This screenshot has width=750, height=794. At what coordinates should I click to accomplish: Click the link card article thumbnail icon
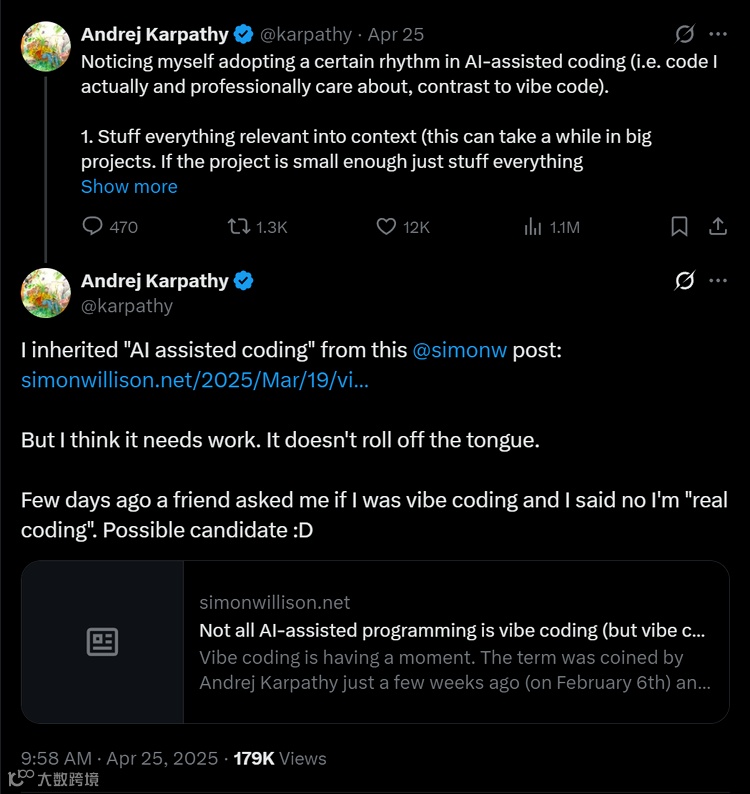(x=102, y=642)
